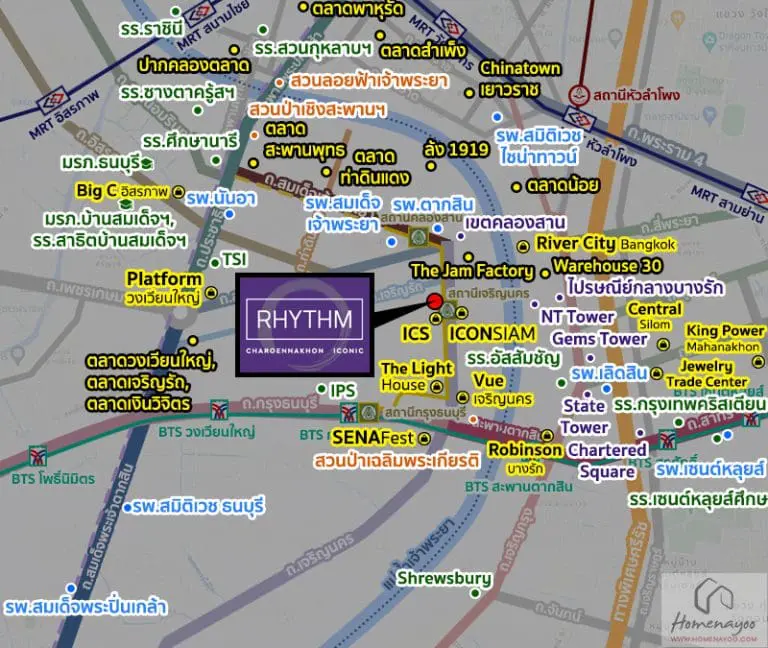768x648 pixels.
Task: Click the IPS school label
Action: 342,390
